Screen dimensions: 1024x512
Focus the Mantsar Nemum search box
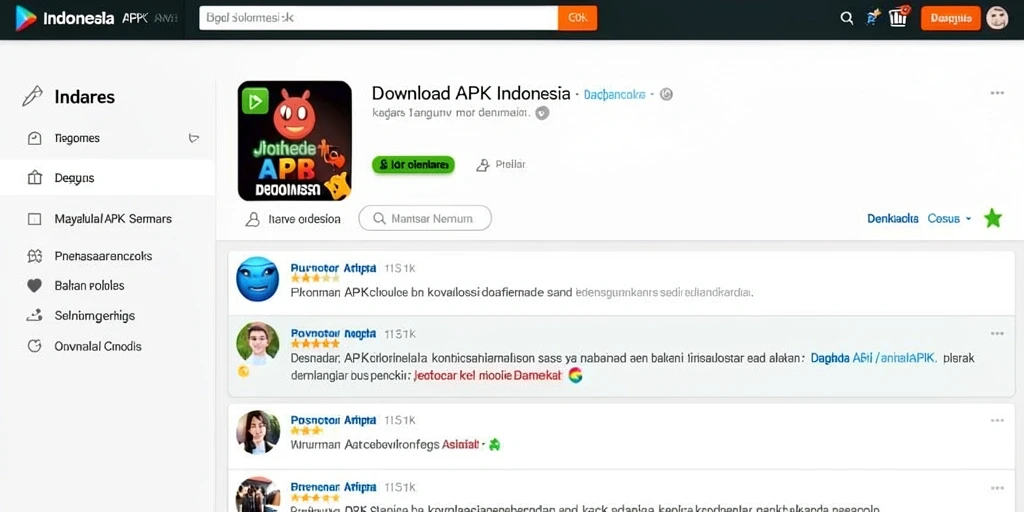424,219
